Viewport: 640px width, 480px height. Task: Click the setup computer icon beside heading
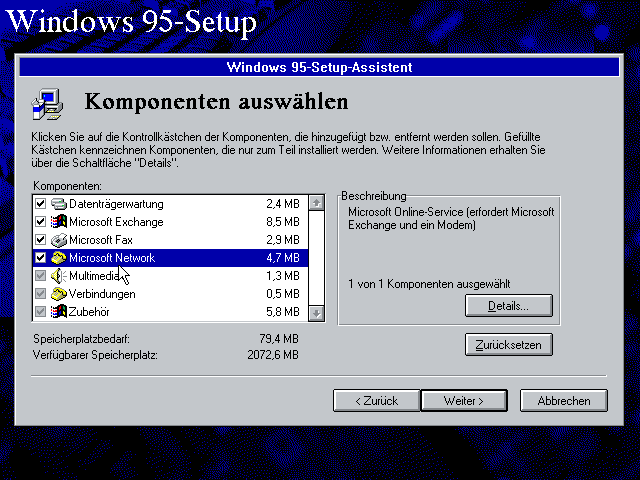47,104
